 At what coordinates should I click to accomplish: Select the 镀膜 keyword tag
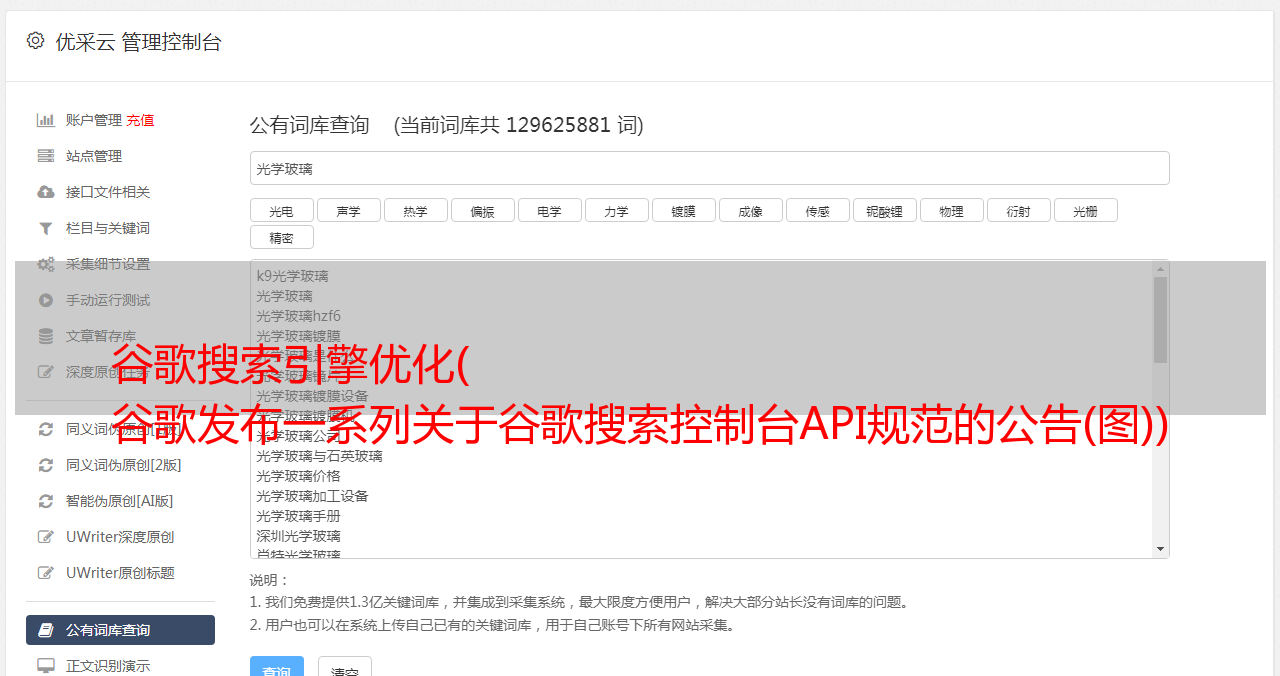click(x=684, y=210)
